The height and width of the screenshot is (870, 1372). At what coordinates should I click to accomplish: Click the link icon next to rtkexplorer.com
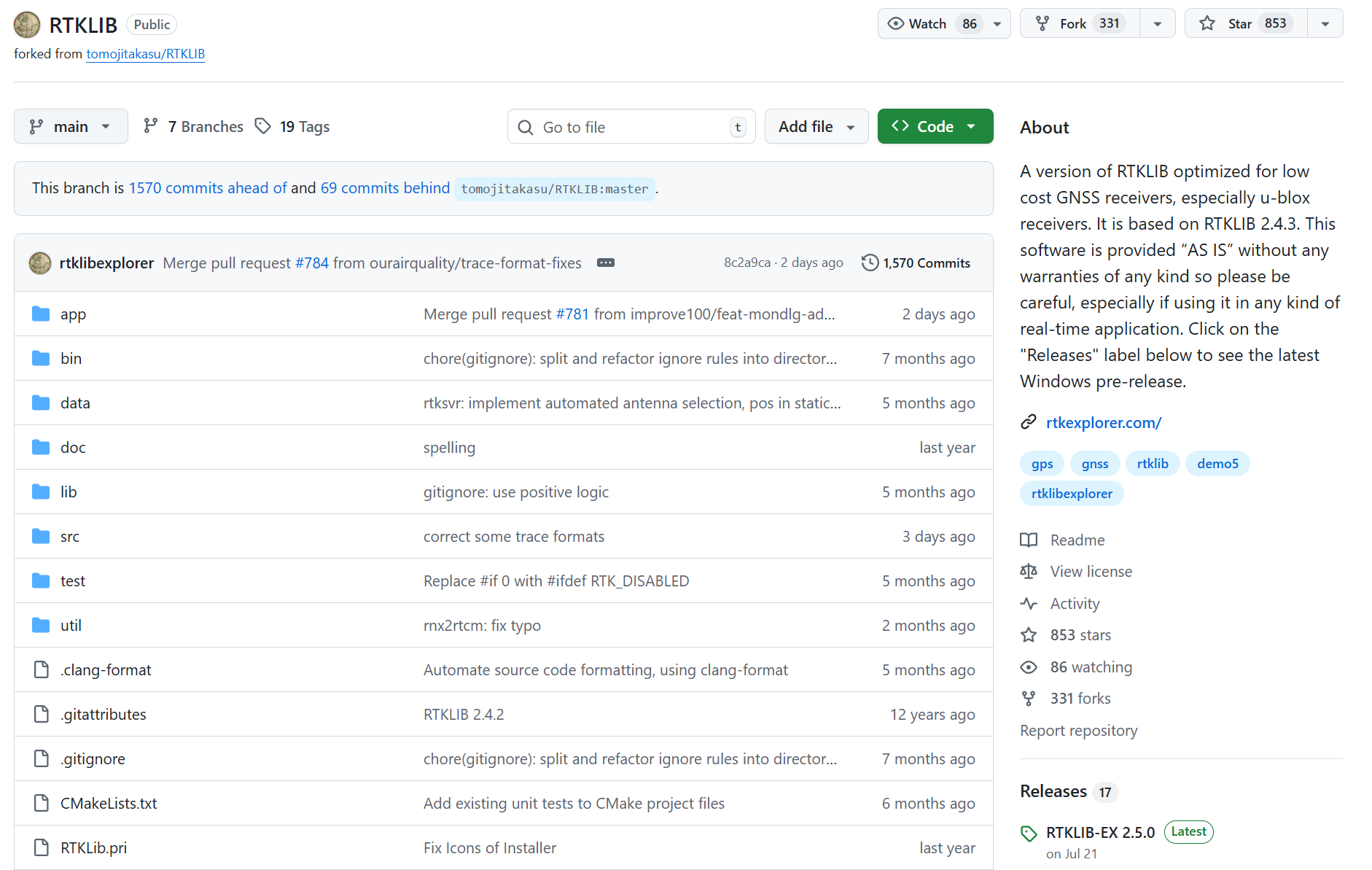[1028, 422]
